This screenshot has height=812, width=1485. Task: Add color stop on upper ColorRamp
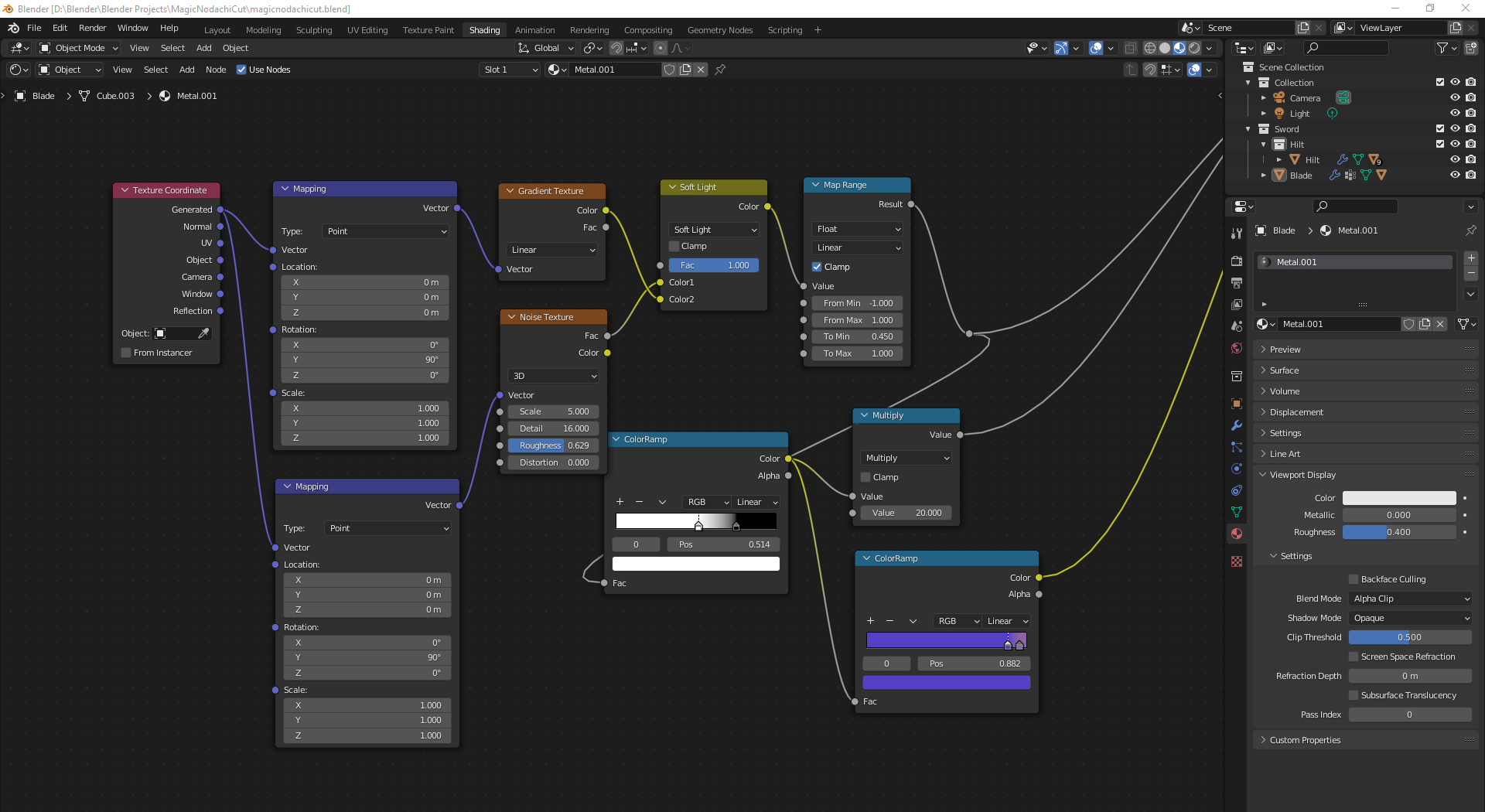coord(620,502)
